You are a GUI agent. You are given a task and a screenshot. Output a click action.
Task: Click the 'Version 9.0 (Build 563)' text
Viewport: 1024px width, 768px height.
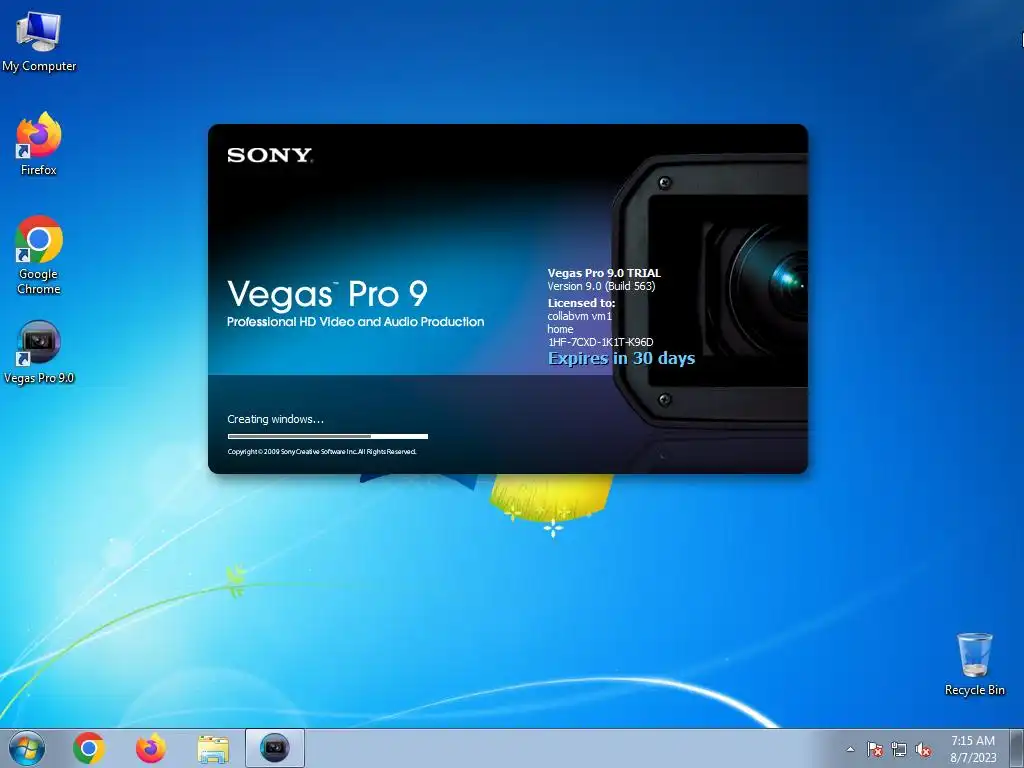click(601, 286)
